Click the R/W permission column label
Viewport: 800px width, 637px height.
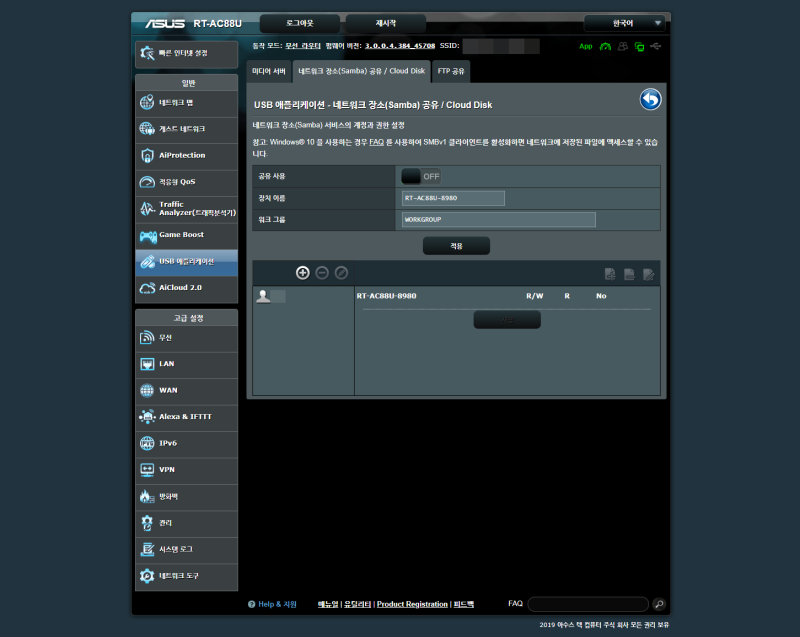(x=535, y=296)
